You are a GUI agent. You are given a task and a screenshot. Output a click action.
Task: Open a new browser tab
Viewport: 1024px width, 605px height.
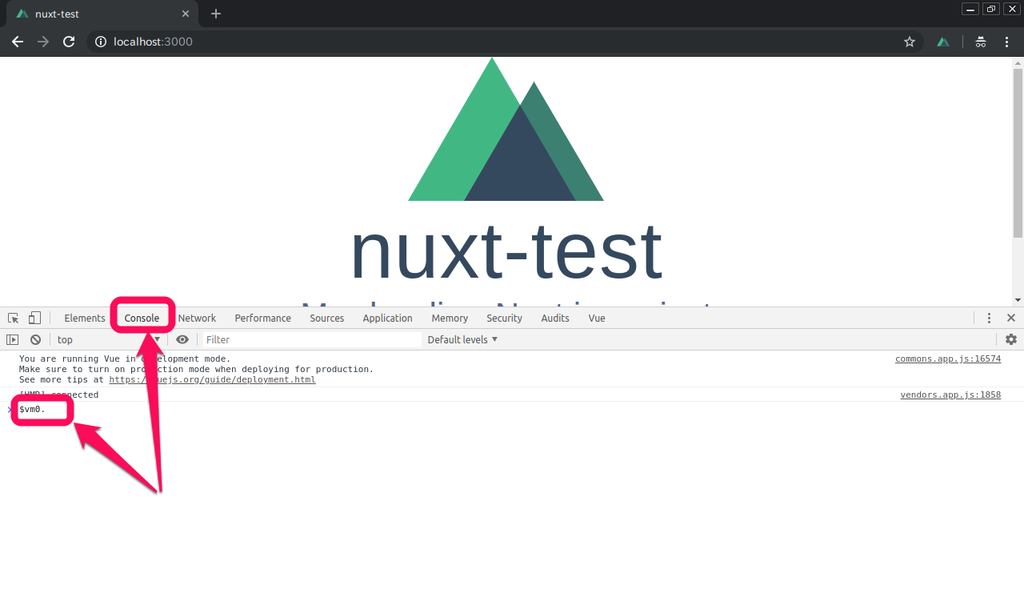(x=216, y=14)
